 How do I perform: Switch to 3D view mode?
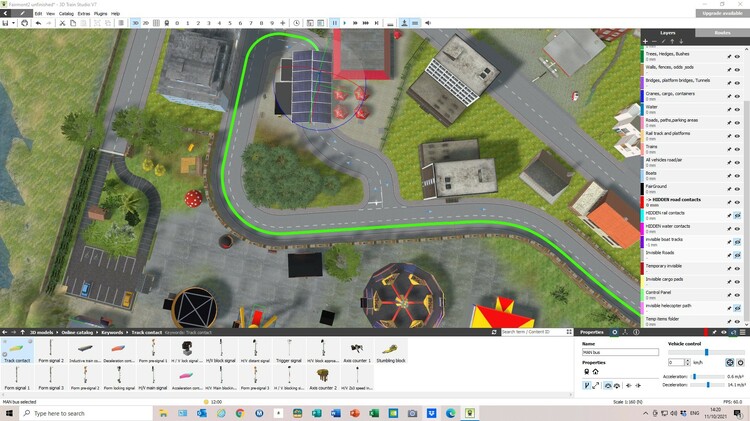(137, 22)
